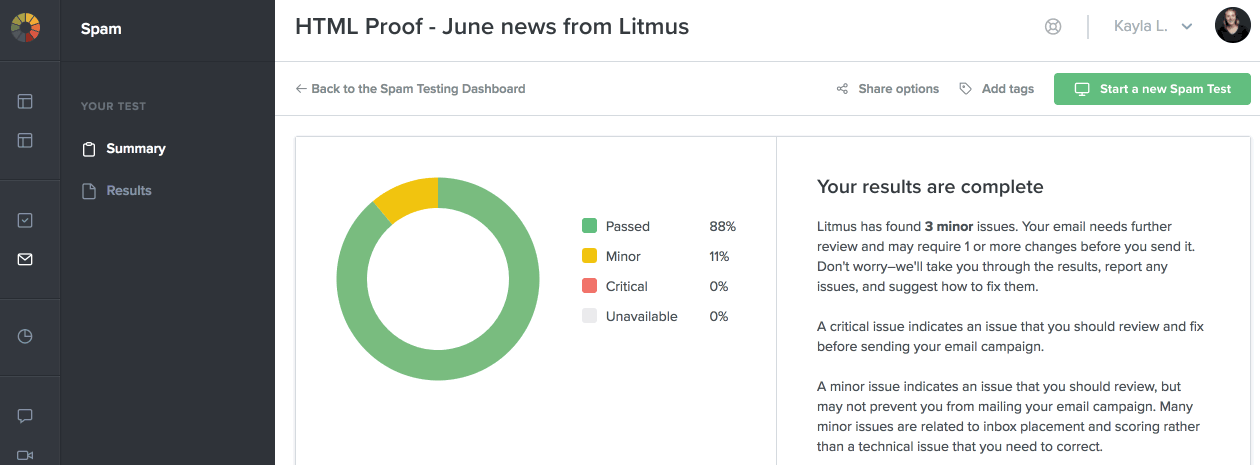This screenshot has height=465, width=1260.
Task: Click the video camera icon in the rail
Action: click(25, 455)
